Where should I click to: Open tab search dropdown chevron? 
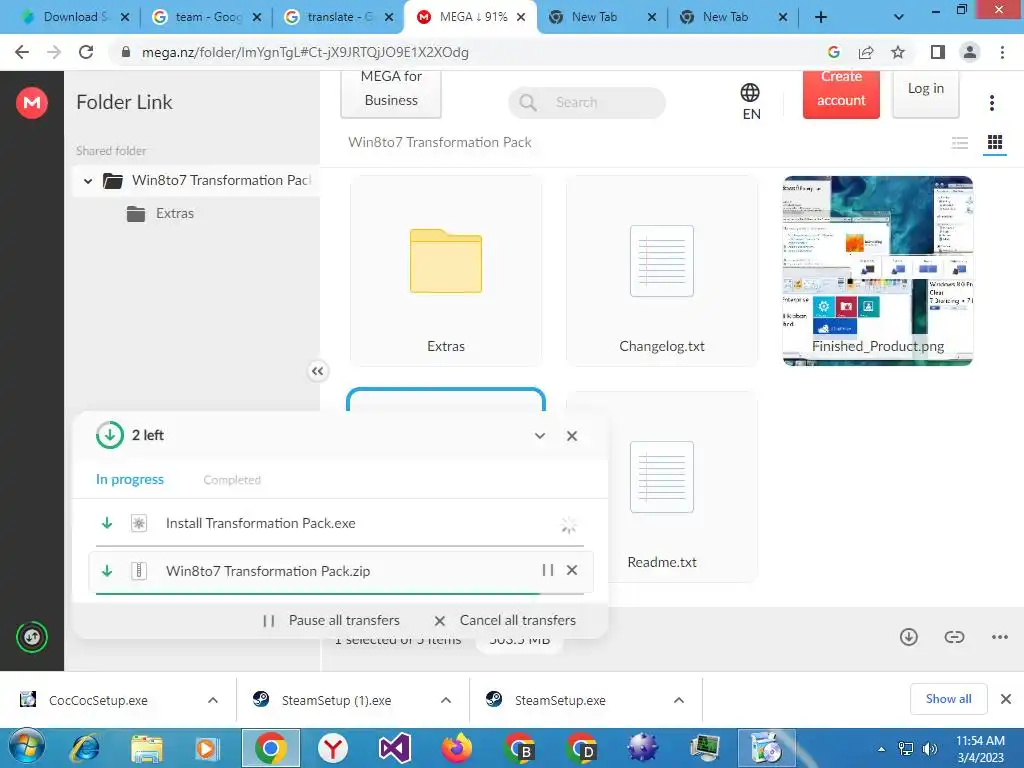pyautogui.click(x=899, y=17)
